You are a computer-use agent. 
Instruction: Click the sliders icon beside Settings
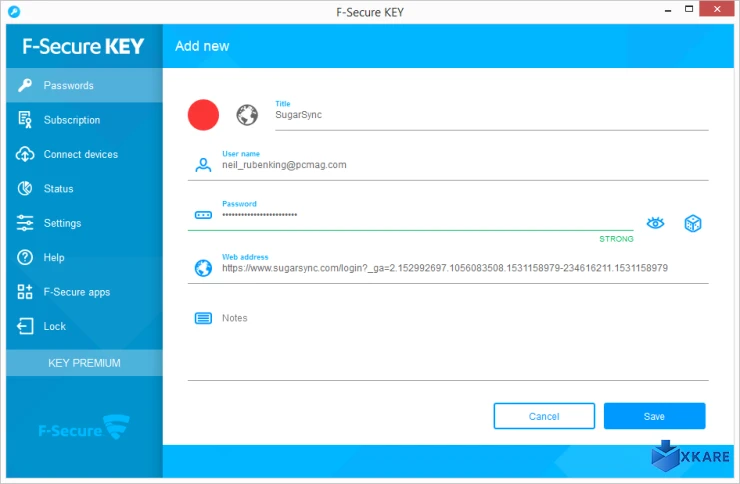(x=25, y=223)
